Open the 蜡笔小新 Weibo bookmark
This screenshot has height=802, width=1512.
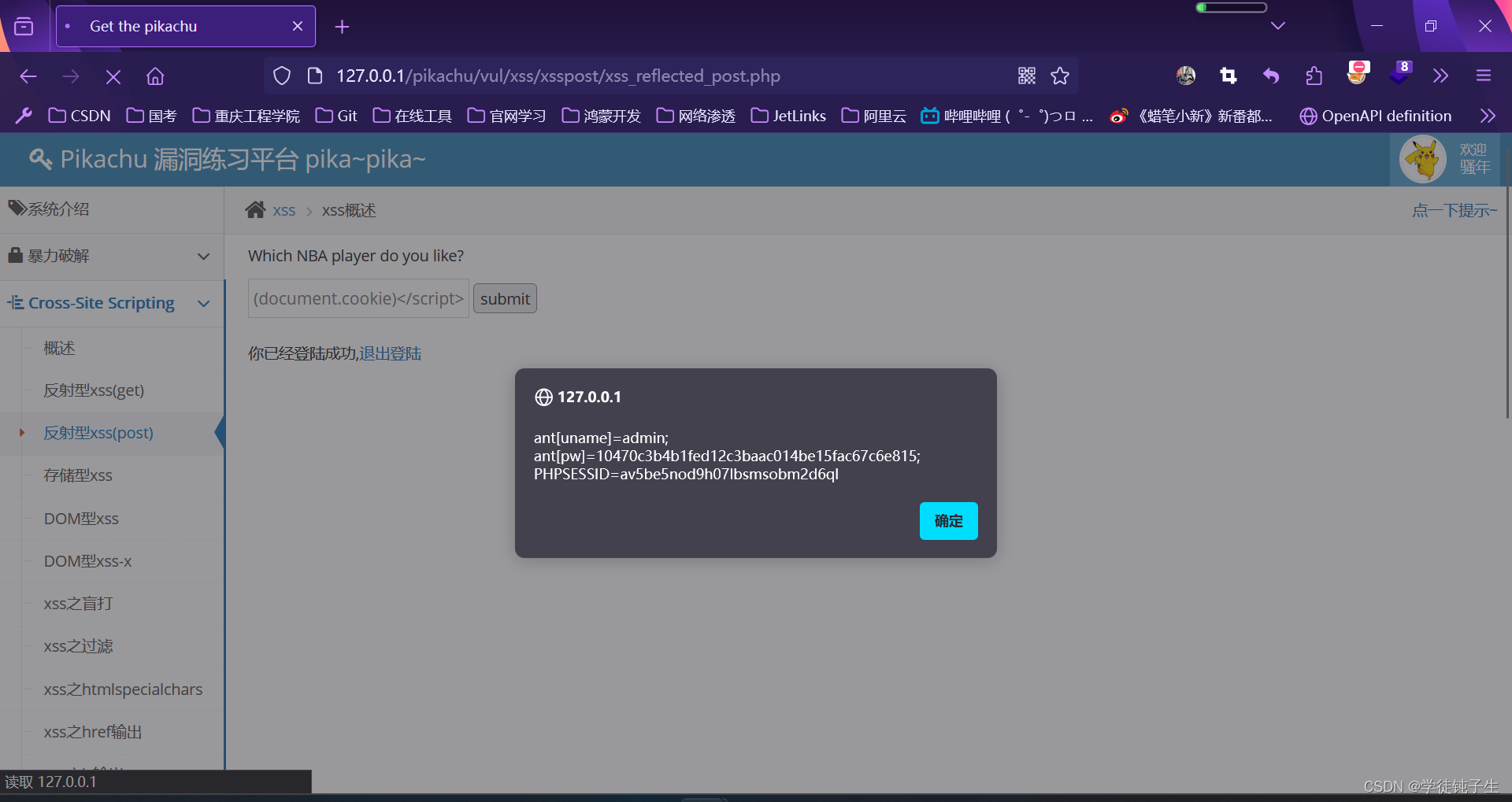[x=1191, y=116]
